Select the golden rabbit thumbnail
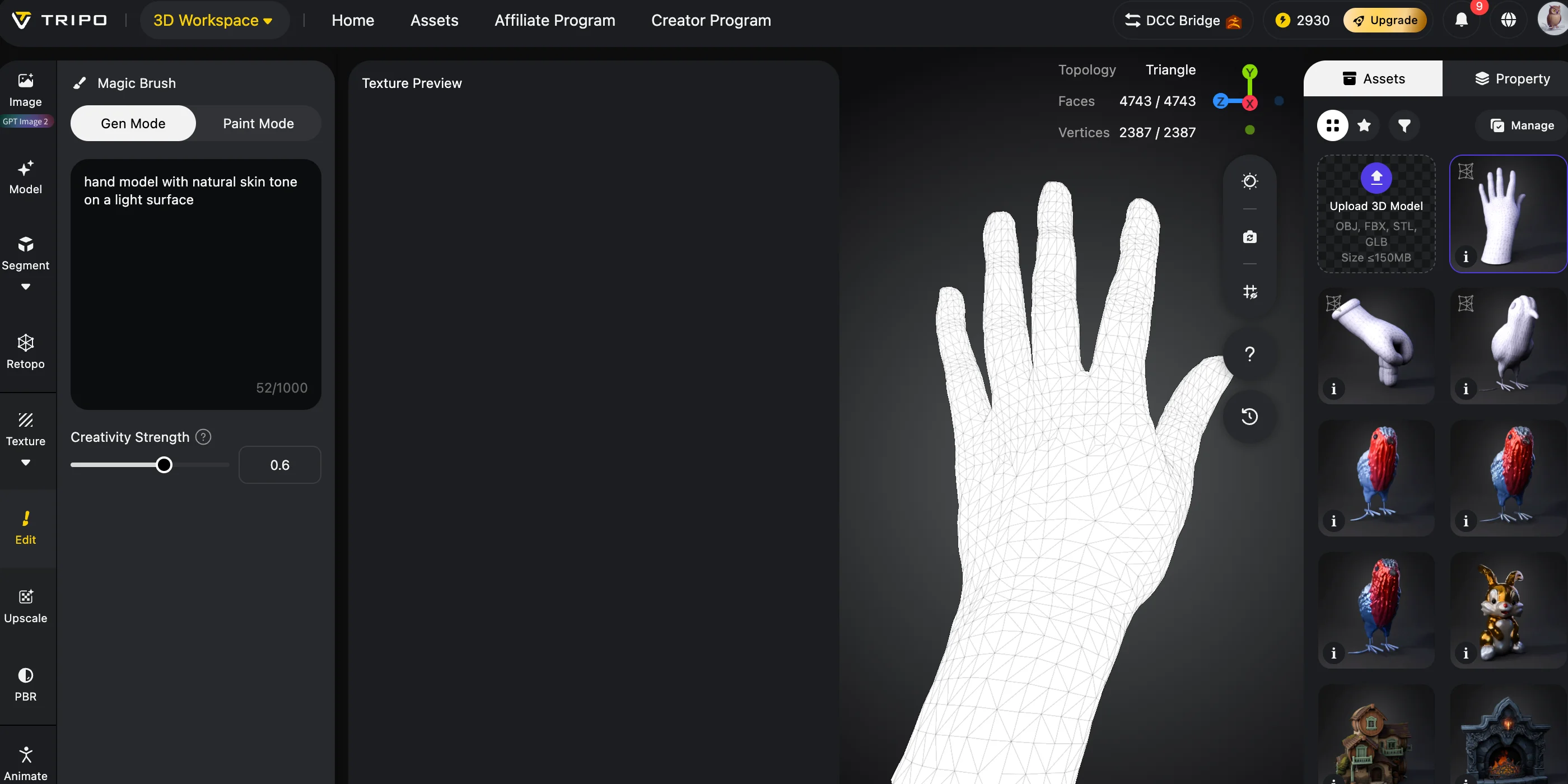The height and width of the screenshot is (784, 1568). coord(1508,610)
